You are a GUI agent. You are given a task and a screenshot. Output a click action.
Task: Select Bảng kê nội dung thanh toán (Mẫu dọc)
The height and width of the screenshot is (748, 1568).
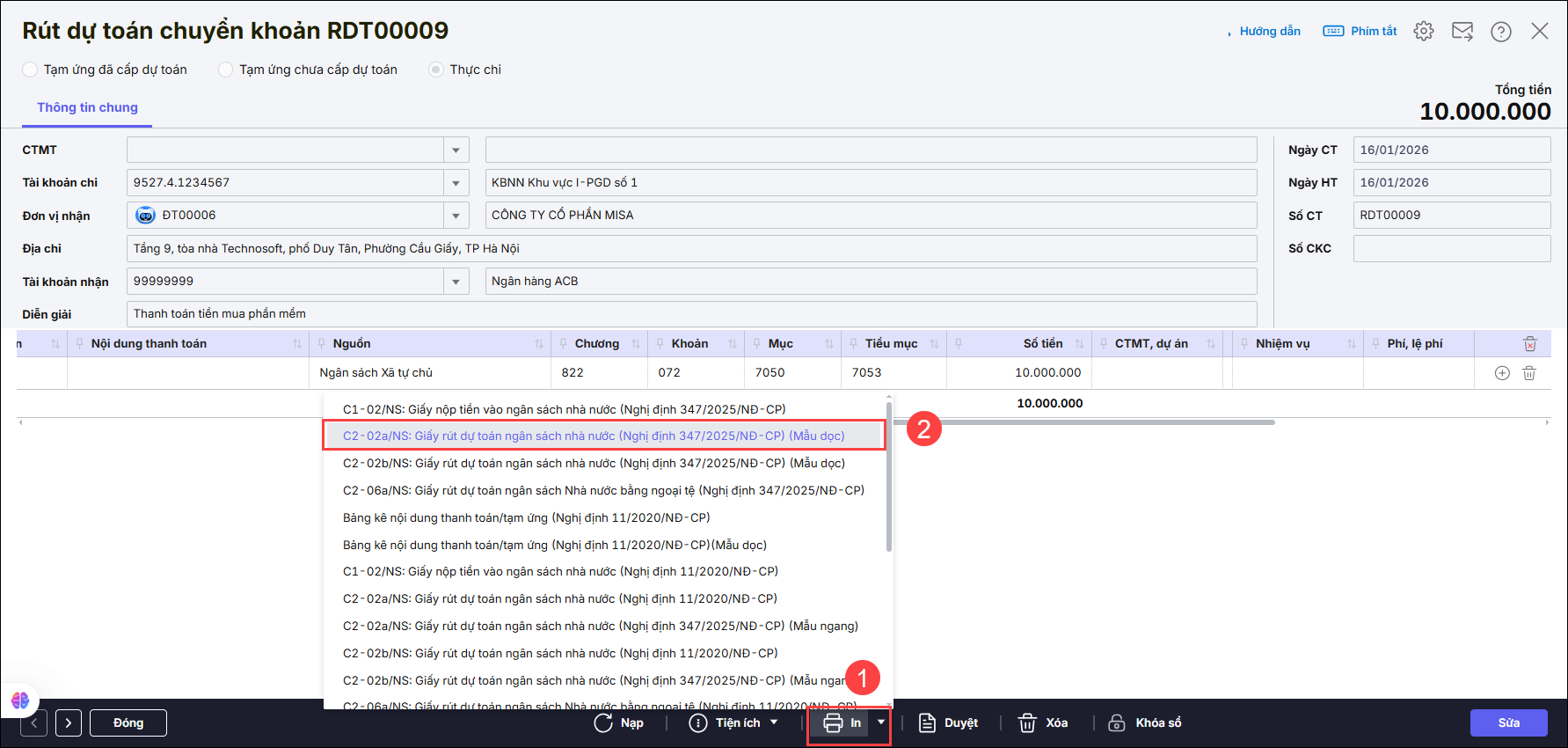tap(604, 546)
